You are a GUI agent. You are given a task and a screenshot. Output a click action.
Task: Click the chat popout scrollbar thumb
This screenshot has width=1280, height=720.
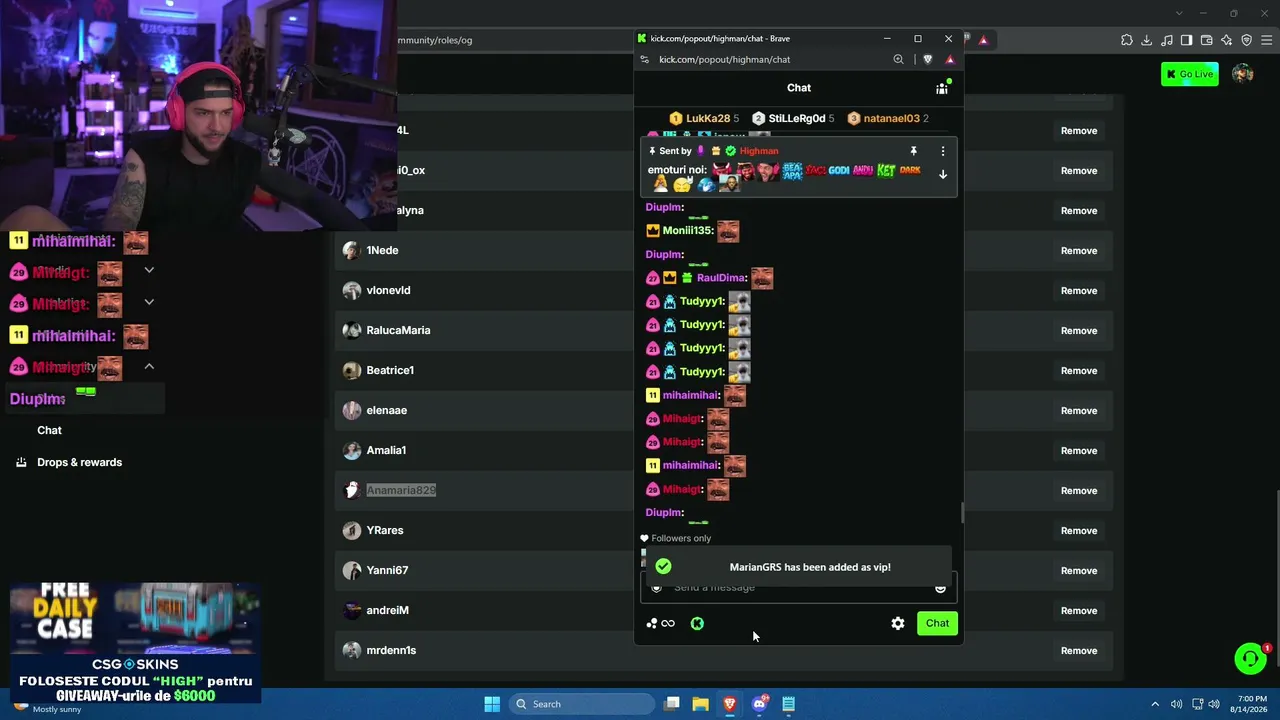pyautogui.click(x=962, y=513)
